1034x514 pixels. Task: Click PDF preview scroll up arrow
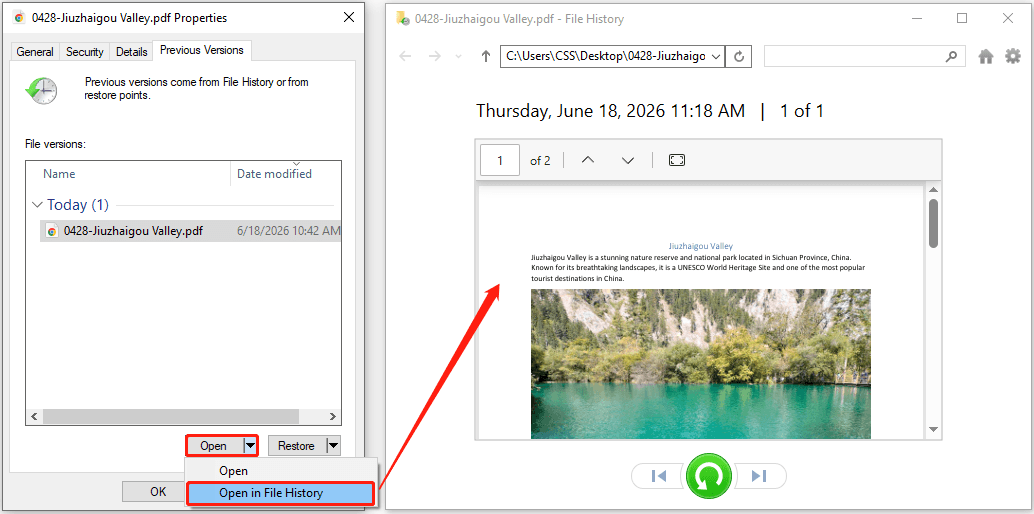coord(933,191)
